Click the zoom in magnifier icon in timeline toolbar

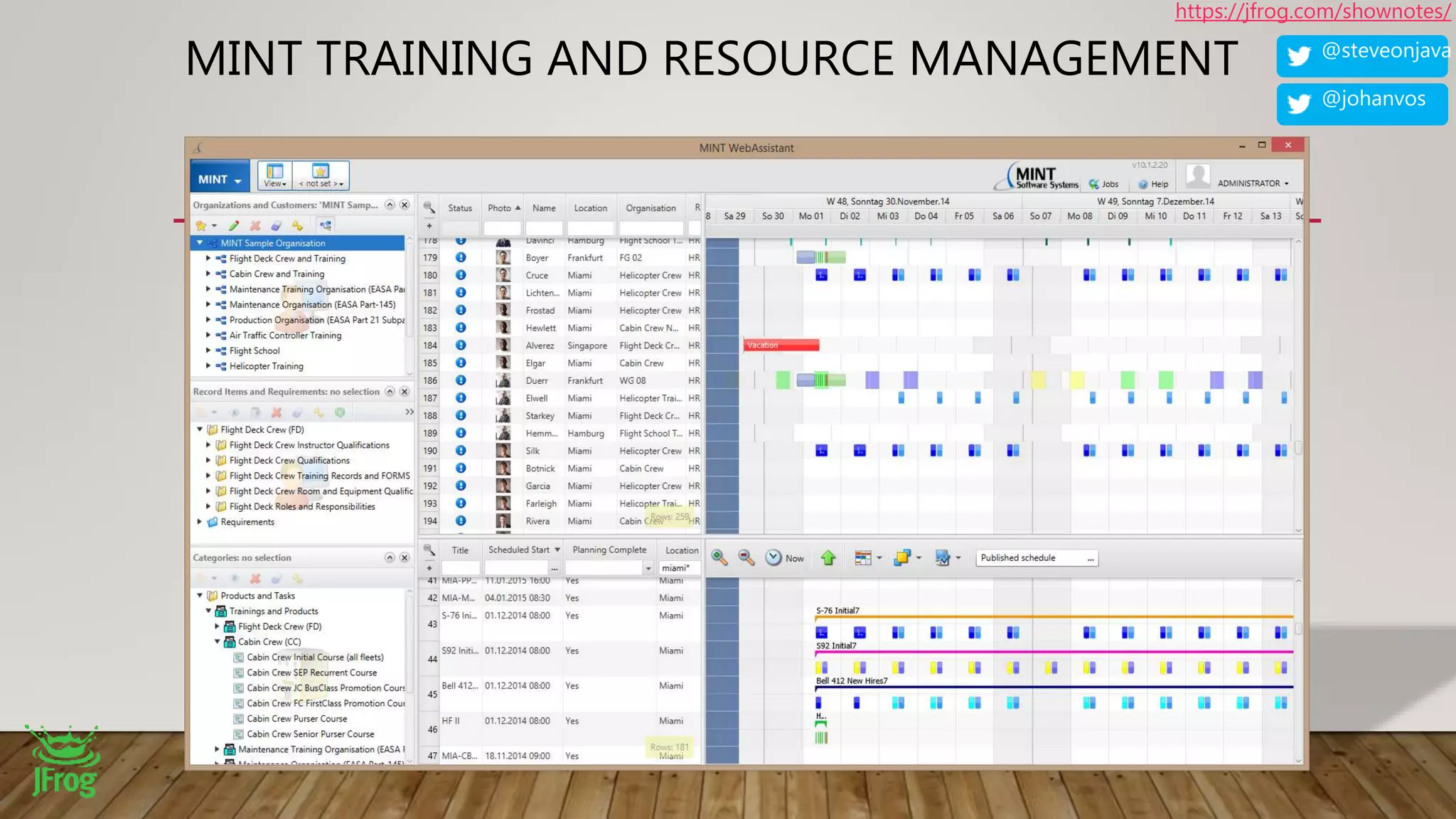719,558
